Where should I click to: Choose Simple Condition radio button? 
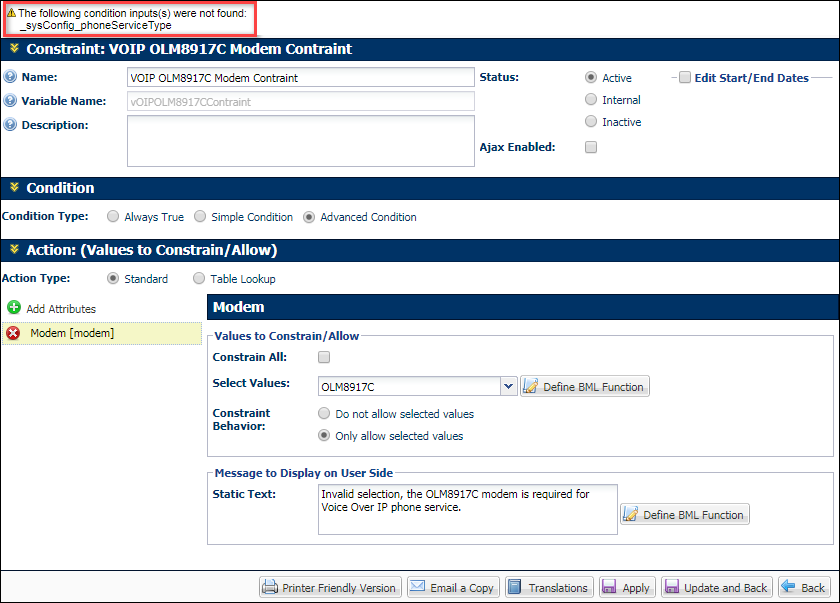tap(200, 216)
